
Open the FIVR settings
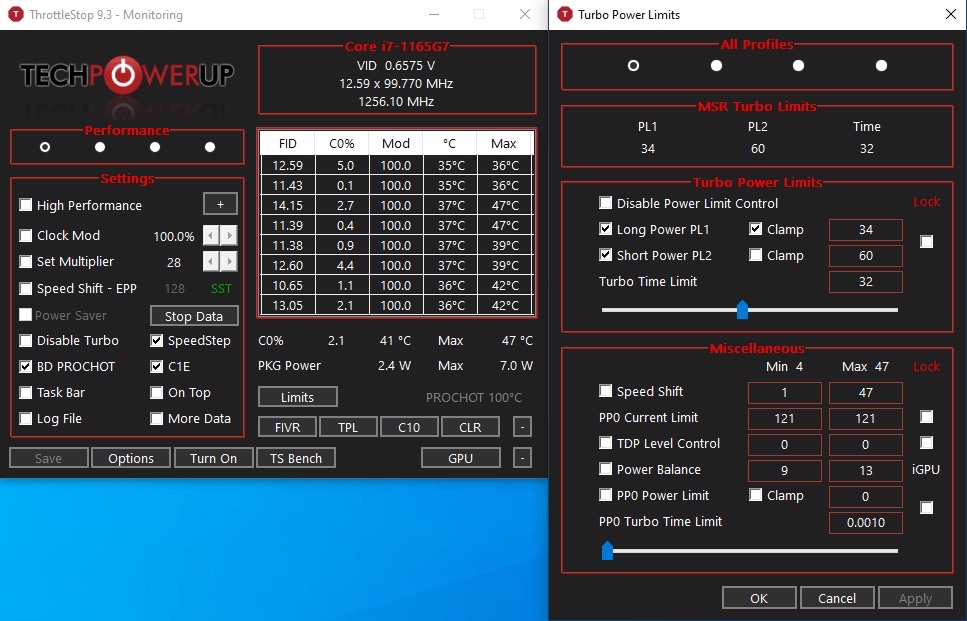[287, 427]
